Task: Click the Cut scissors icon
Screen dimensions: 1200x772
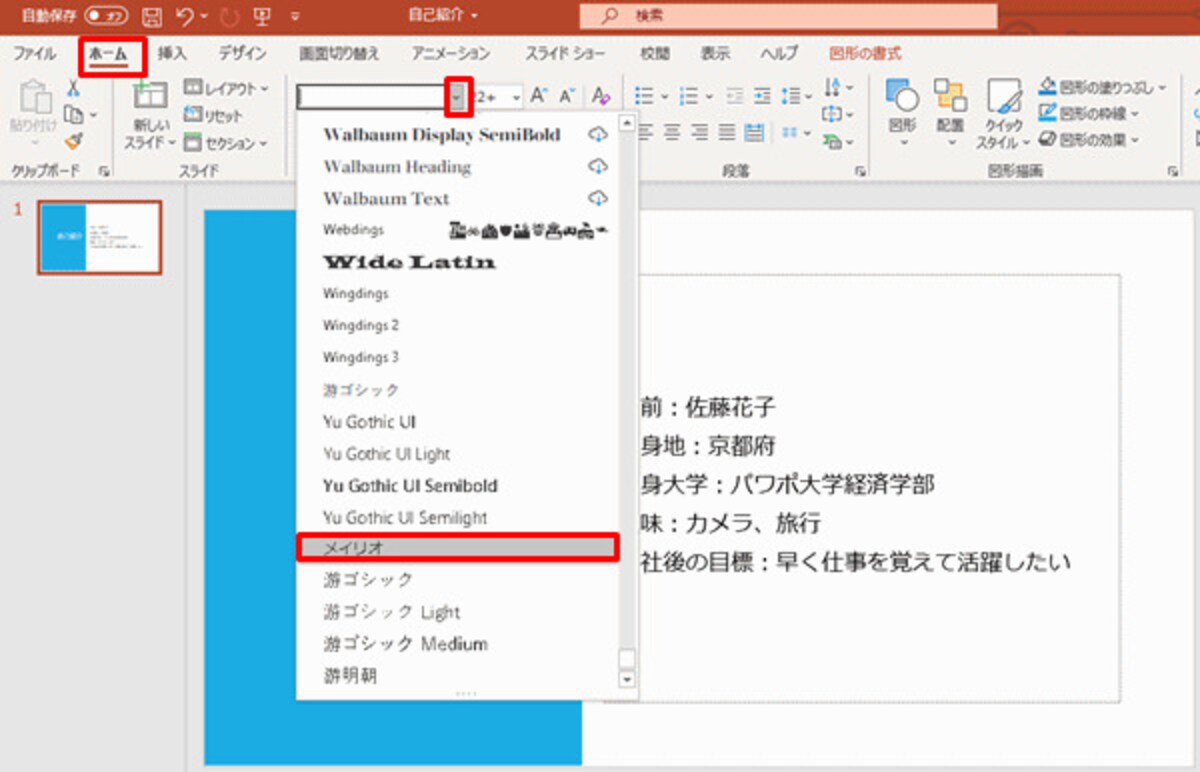Action: [x=73, y=90]
